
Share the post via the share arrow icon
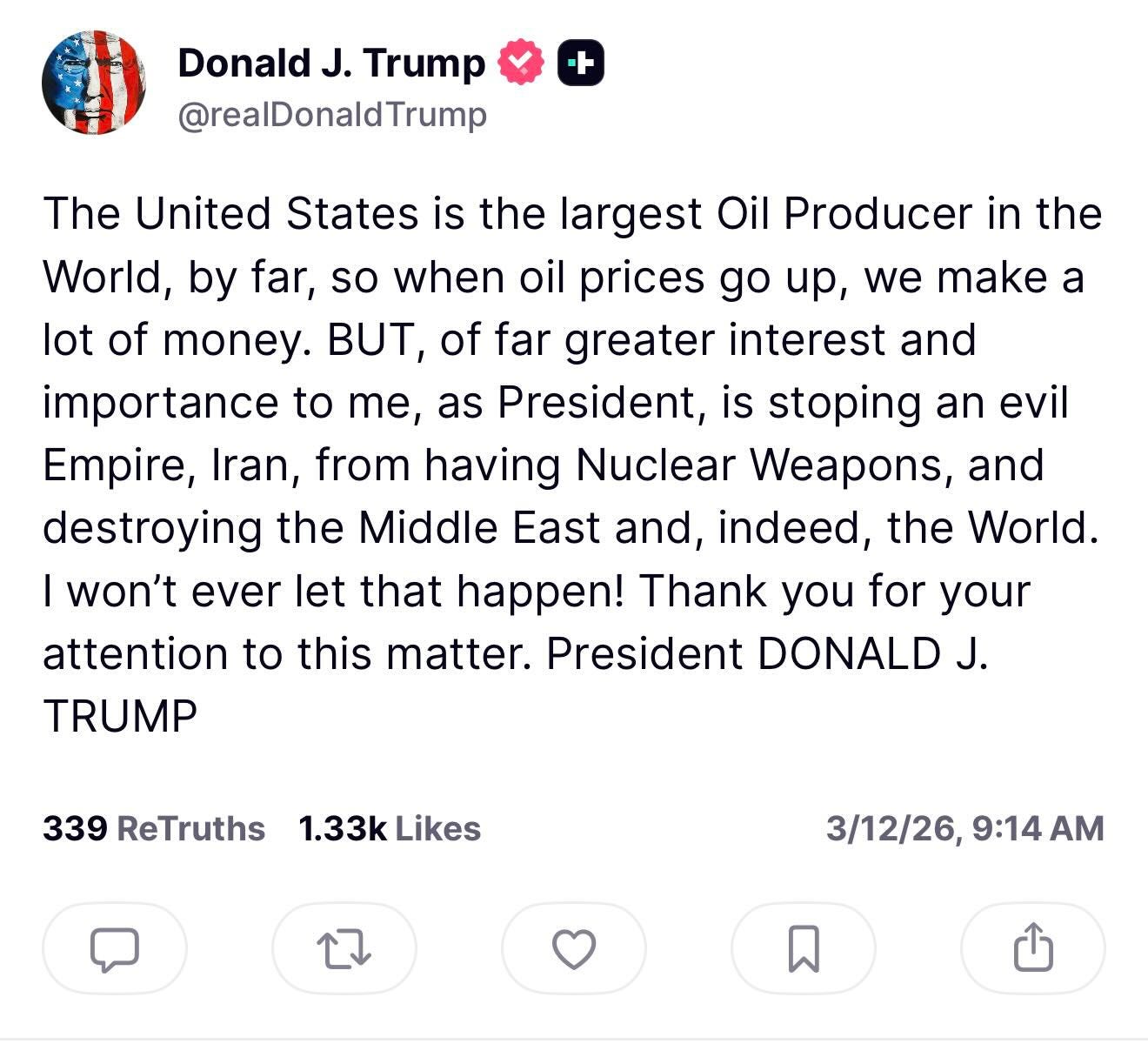pyautogui.click(x=1031, y=948)
